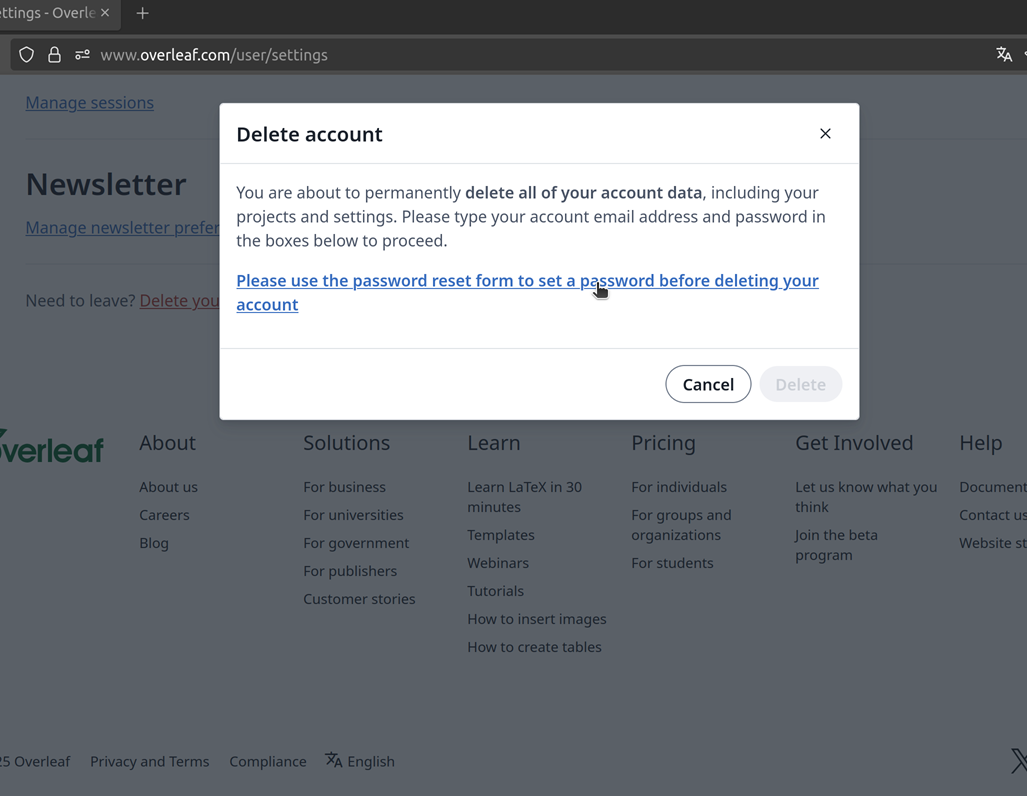Image resolution: width=1027 pixels, height=796 pixels.
Task: Click the padlock site security icon
Action: 54,55
